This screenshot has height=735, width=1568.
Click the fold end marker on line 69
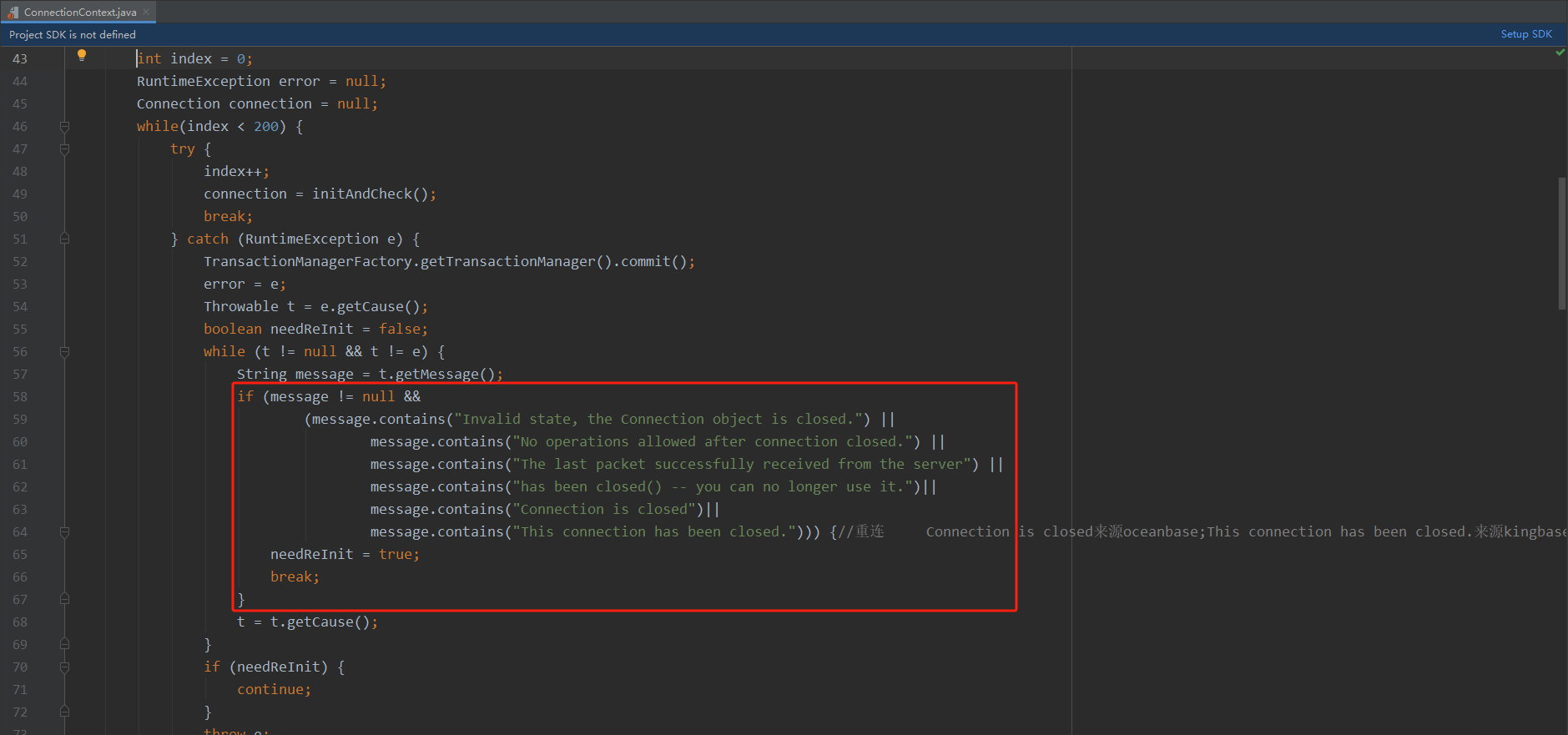pos(64,645)
